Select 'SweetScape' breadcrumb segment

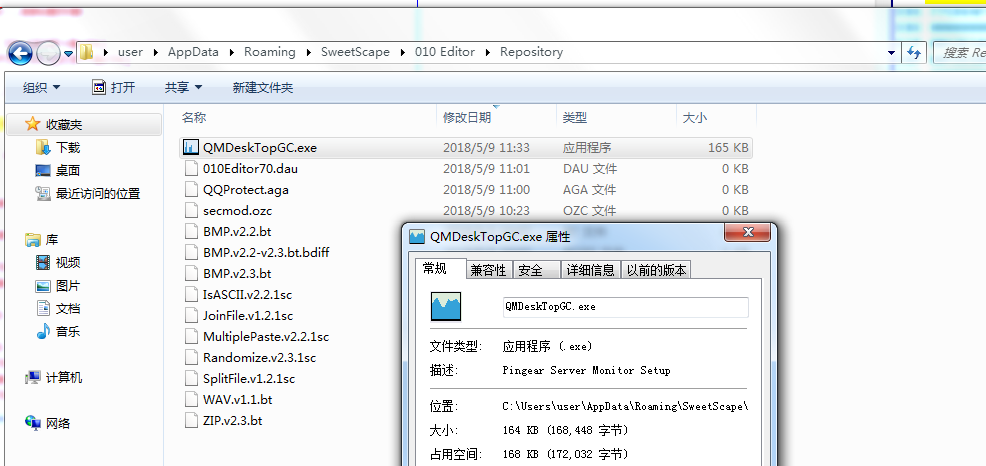(355, 52)
